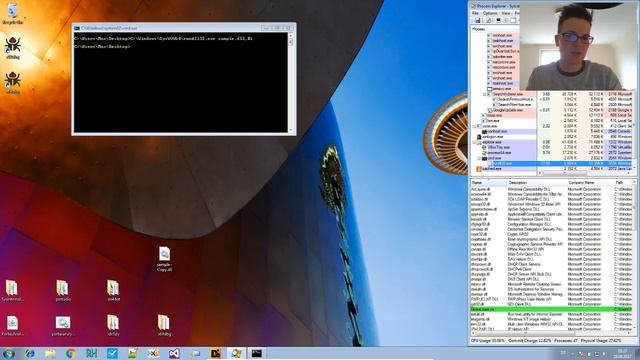Sort DLL list by Name column header
The image size is (640, 360).
click(x=488, y=182)
